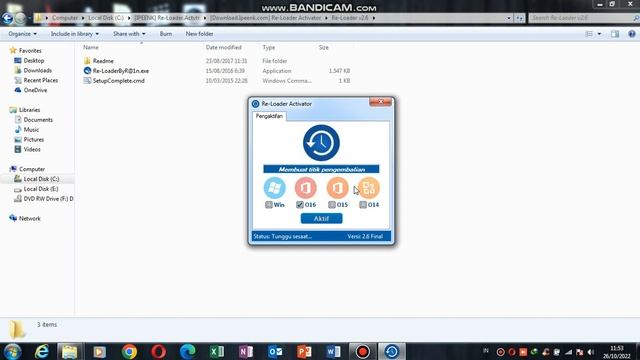The height and width of the screenshot is (360, 640).
Task: Toggle the preview pane icon
Action: (615, 34)
